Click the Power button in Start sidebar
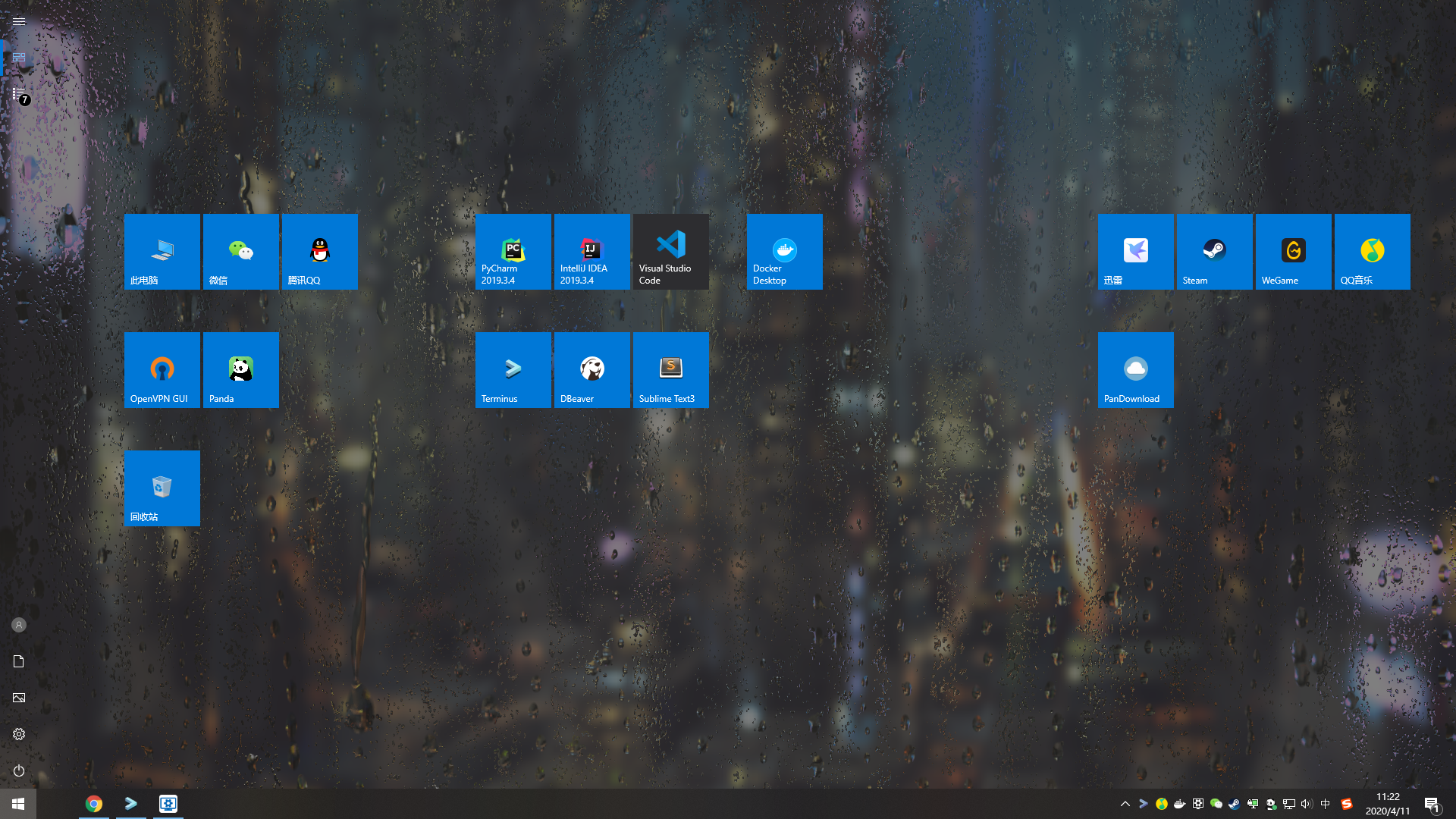This screenshot has height=819, width=1456. pos(19,770)
